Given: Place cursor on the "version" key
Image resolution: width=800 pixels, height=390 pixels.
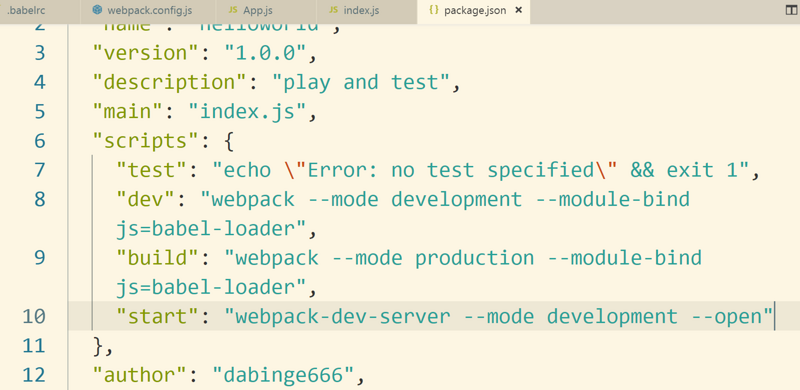Looking at the screenshot, I should 146,53.
